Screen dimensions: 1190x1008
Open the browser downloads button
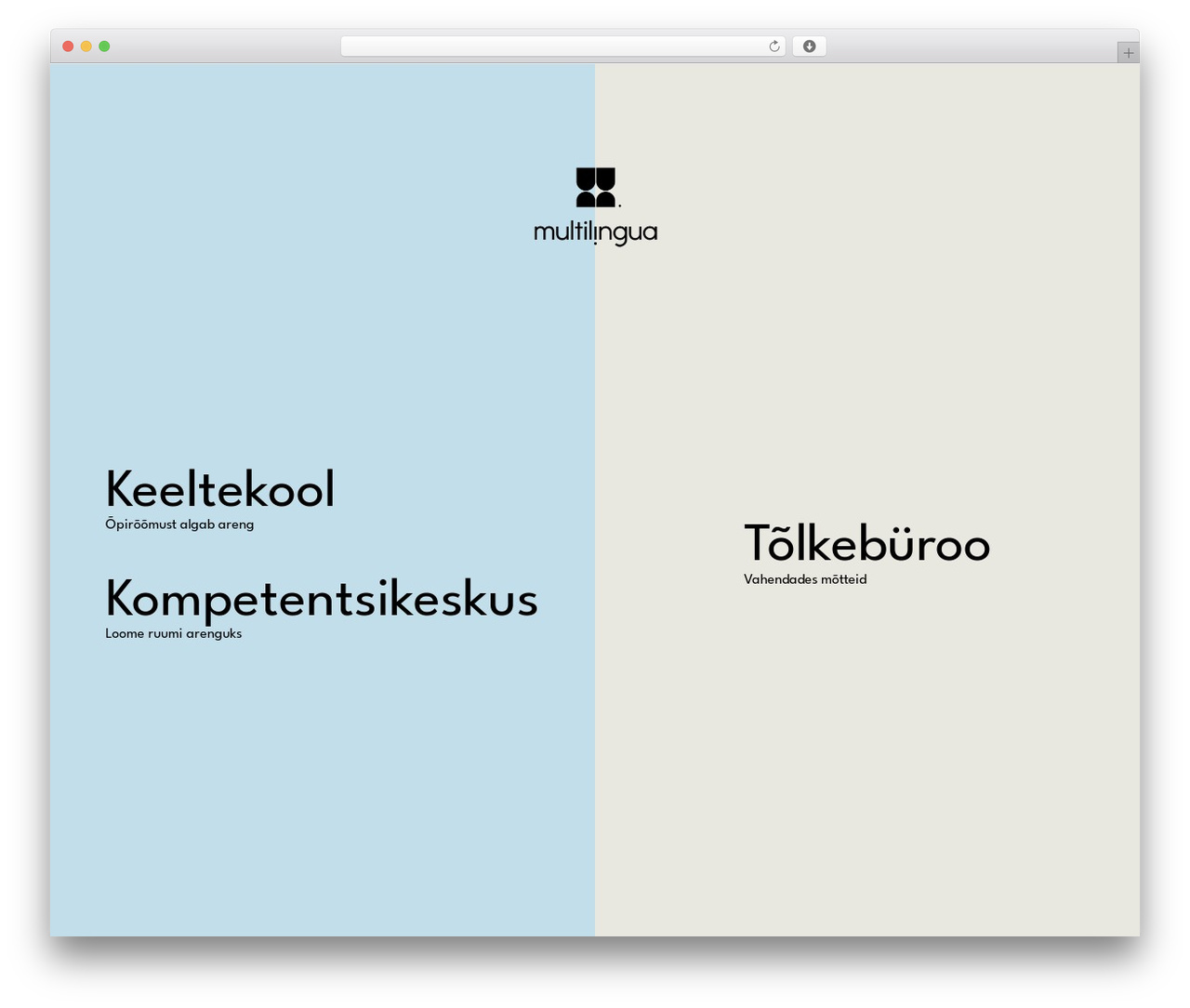[809, 46]
